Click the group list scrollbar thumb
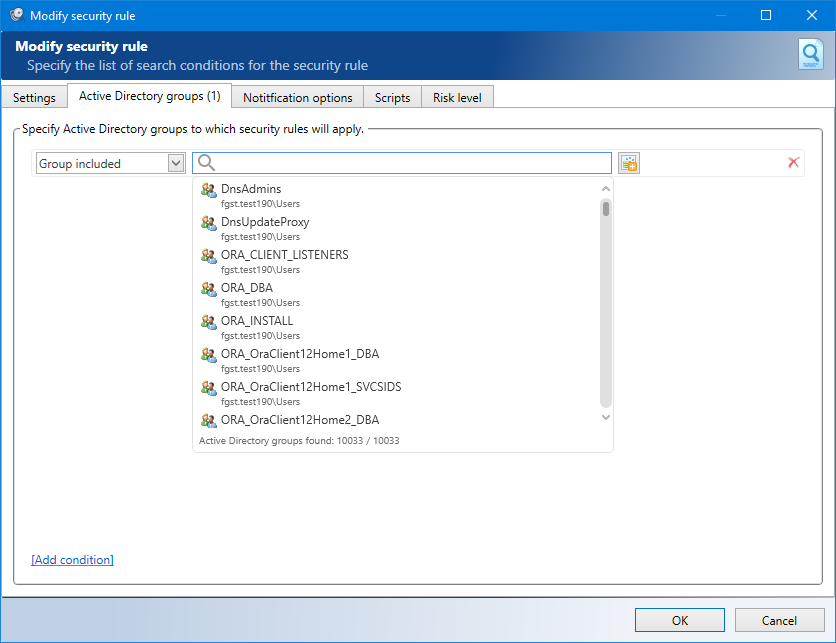836x643 pixels. pyautogui.click(x=606, y=208)
